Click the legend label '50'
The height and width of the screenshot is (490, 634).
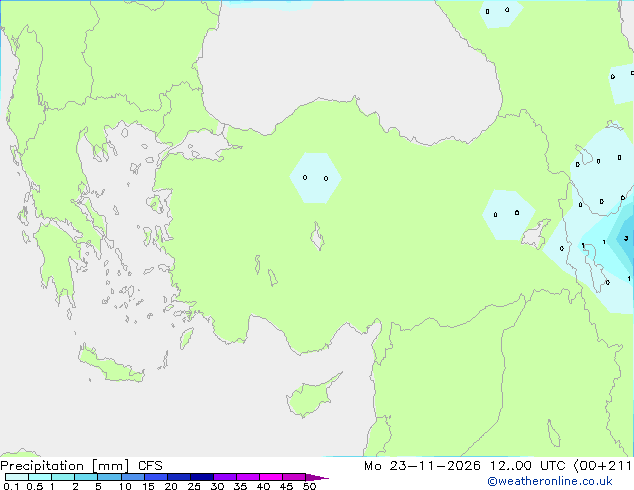(x=309, y=486)
